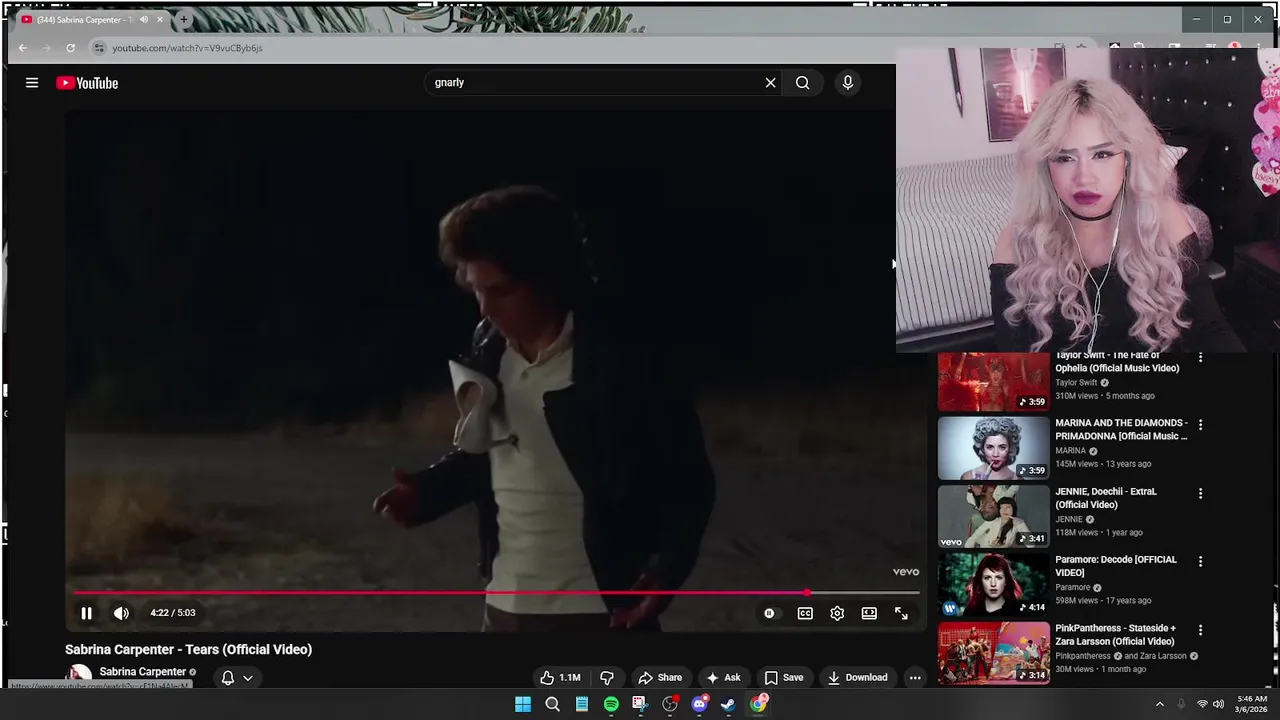Open the Windows Start menu
This screenshot has height=720, width=1280.
tap(522, 704)
